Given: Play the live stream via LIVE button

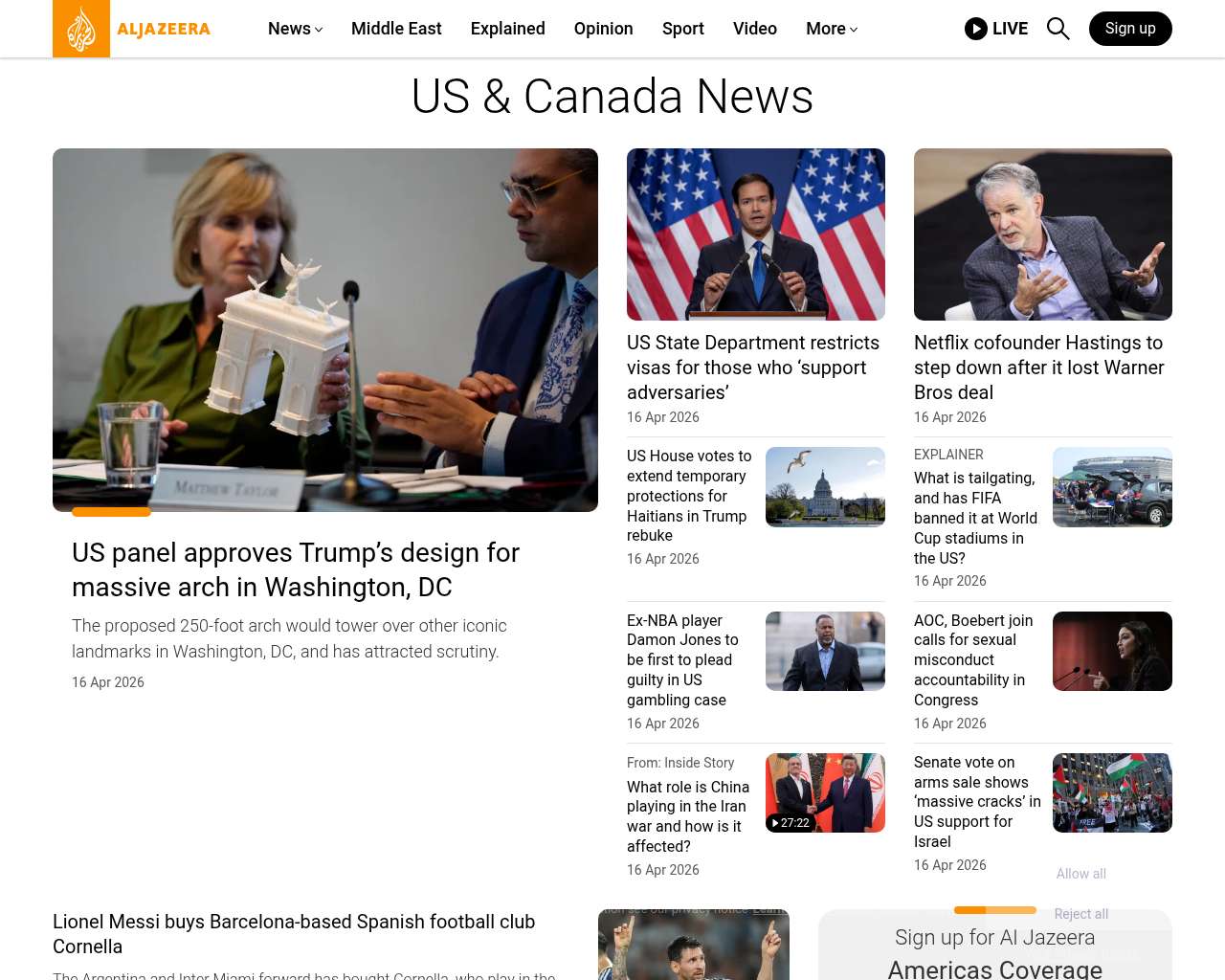Looking at the screenshot, I should (996, 29).
